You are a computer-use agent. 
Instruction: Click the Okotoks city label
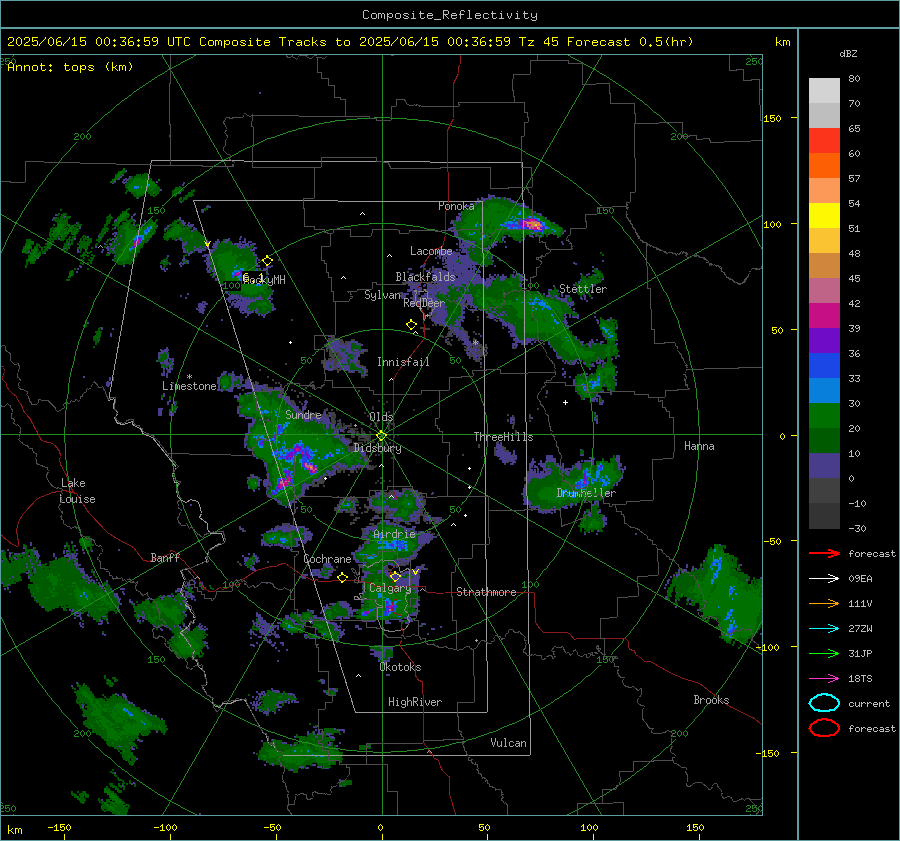pyautogui.click(x=400, y=667)
